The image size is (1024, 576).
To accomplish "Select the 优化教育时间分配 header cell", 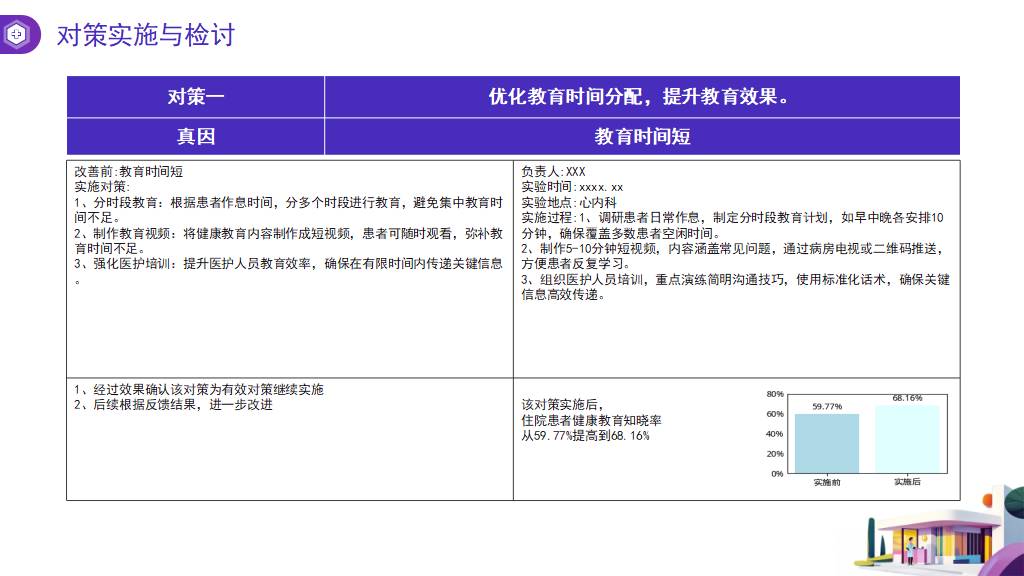I will click(x=641, y=97).
